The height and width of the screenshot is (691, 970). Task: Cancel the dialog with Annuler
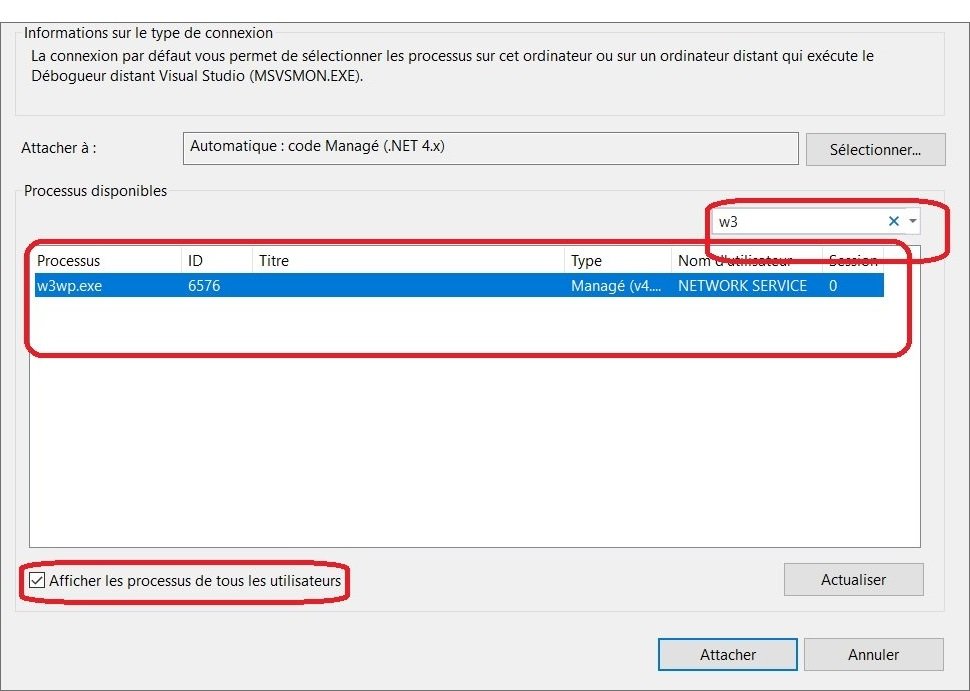pos(873,655)
